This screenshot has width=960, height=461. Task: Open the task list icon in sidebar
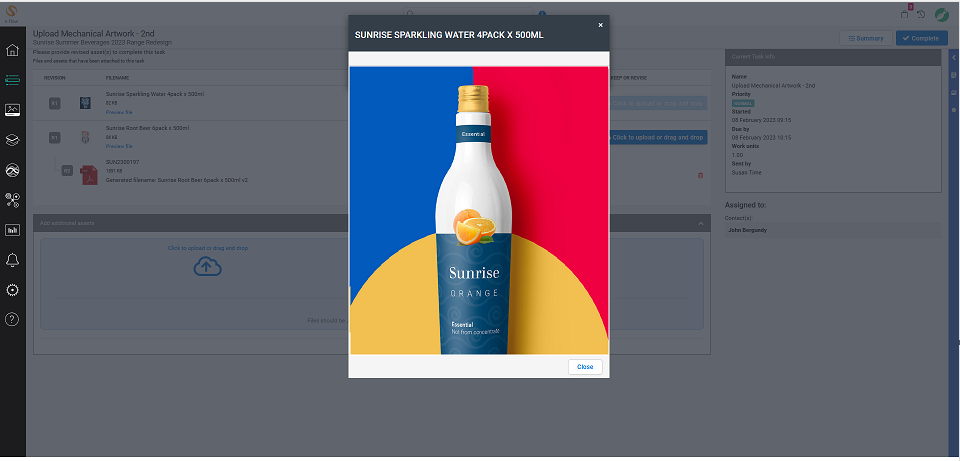(x=12, y=80)
